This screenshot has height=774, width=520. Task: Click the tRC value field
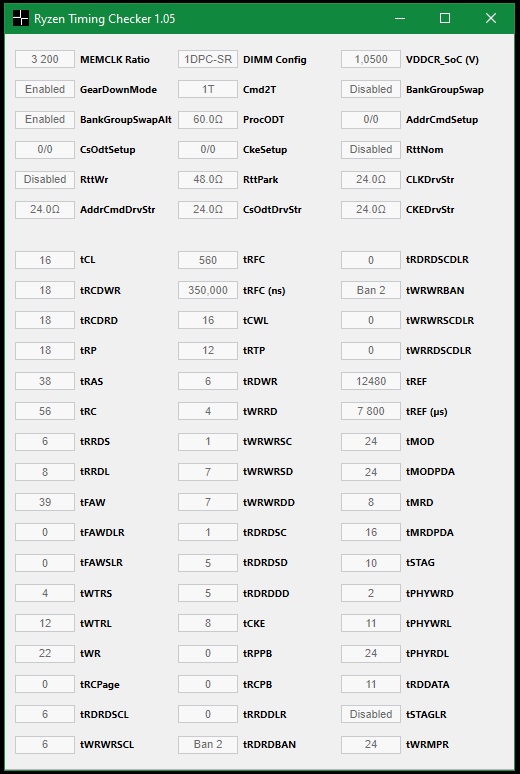[x=45, y=411]
